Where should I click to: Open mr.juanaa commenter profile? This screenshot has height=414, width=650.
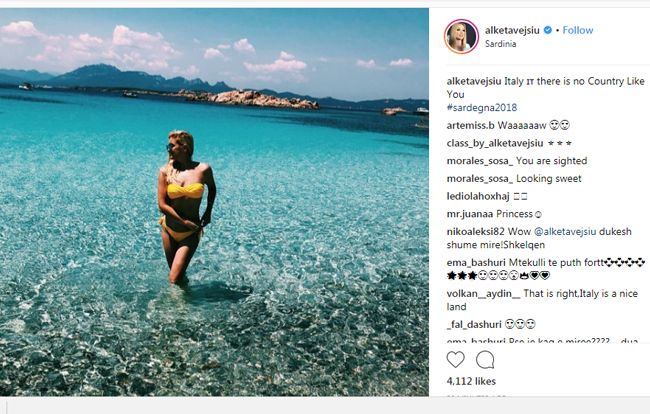pyautogui.click(x=470, y=214)
